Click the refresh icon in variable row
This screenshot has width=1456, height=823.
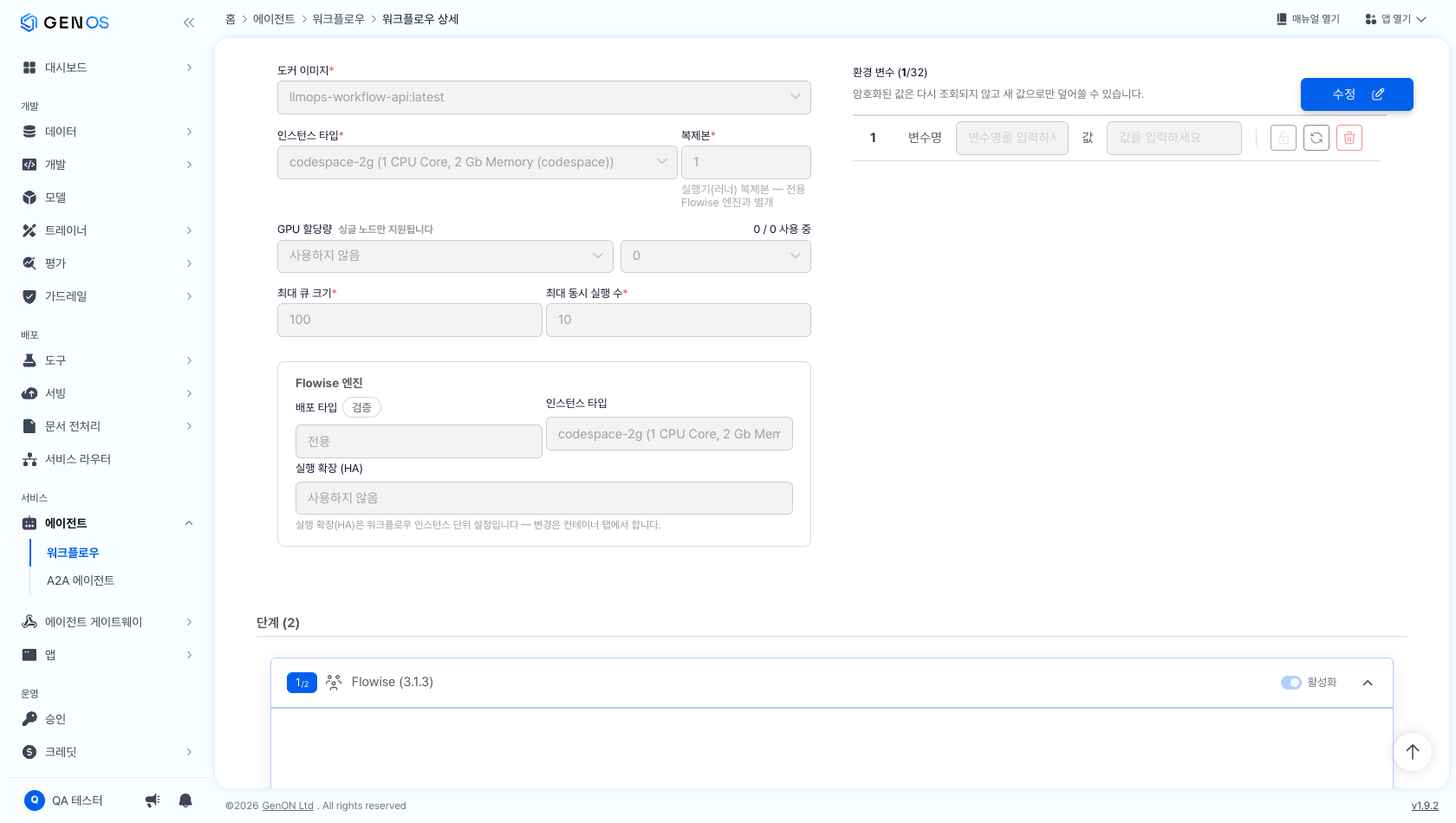pyautogui.click(x=1316, y=138)
